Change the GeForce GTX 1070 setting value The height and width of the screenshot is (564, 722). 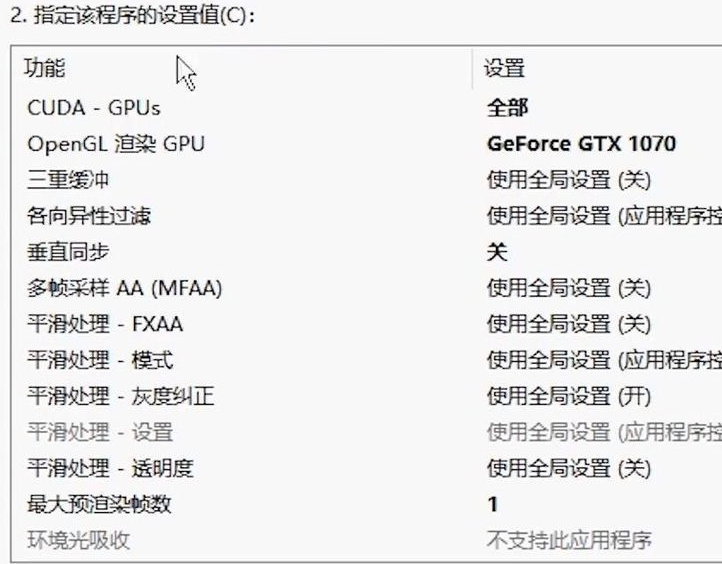tap(582, 144)
